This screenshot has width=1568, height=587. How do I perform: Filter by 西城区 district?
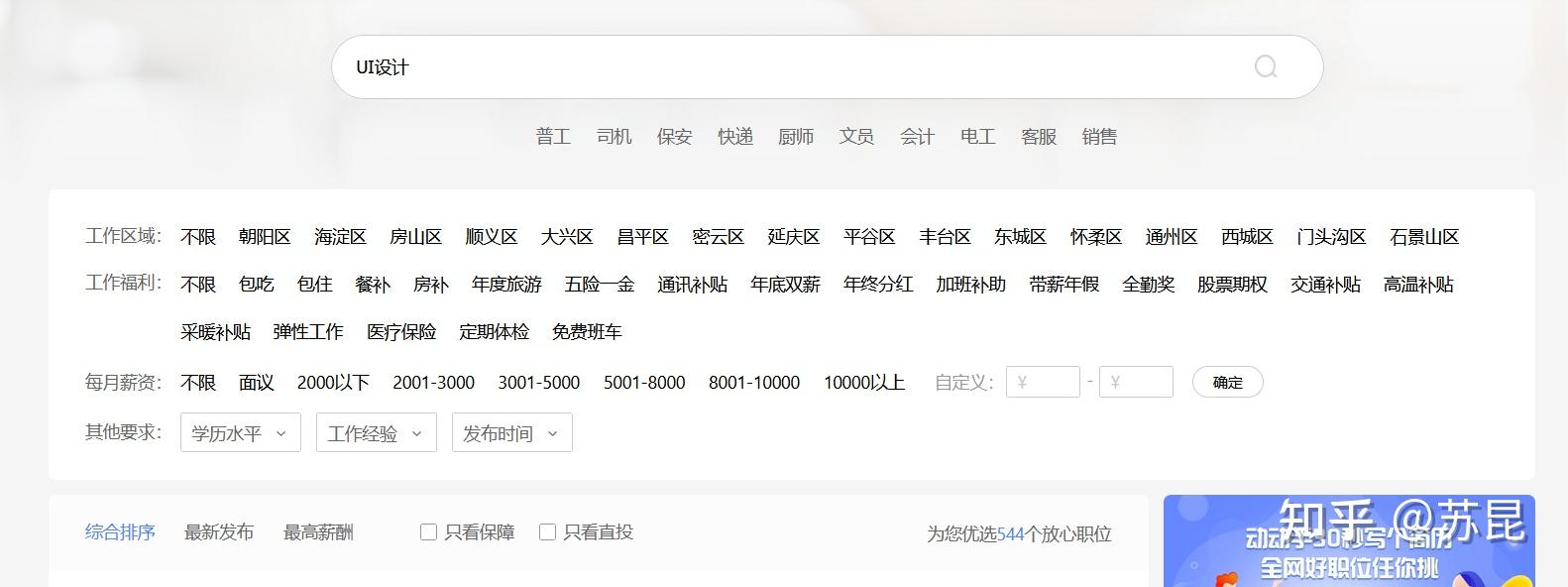pyautogui.click(x=1247, y=237)
